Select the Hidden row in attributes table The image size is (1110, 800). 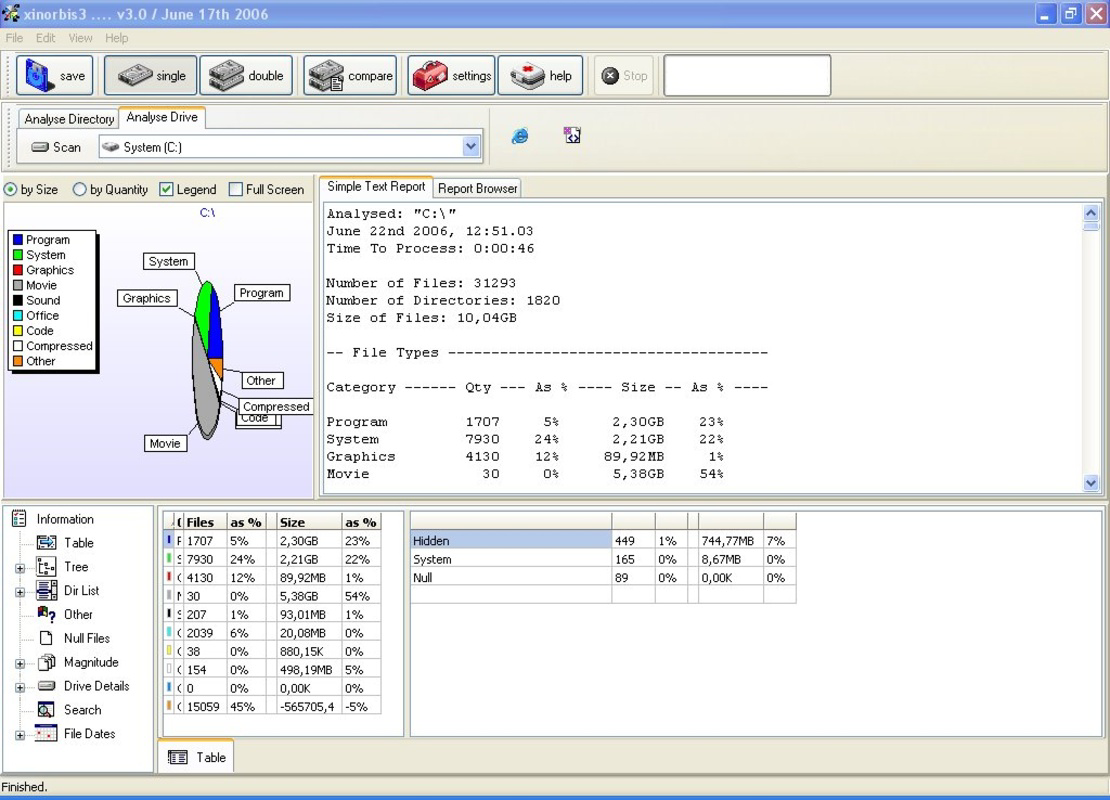(603, 541)
